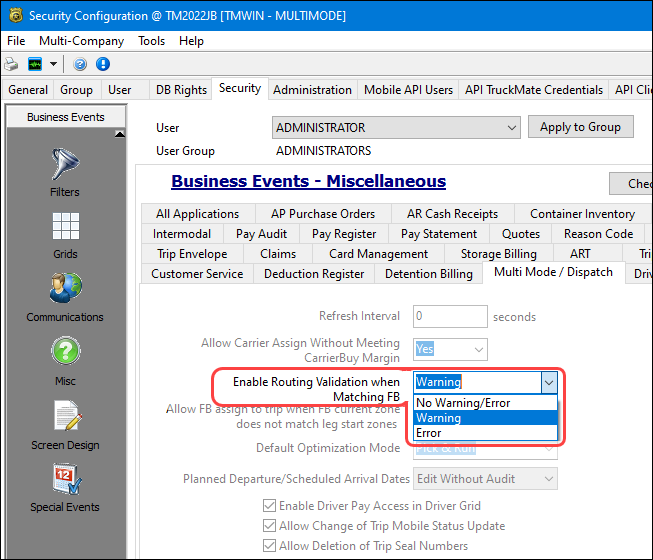Toggle Allow Change of Trip Mobile Status Update
The height and width of the screenshot is (560, 653).
[x=270, y=526]
